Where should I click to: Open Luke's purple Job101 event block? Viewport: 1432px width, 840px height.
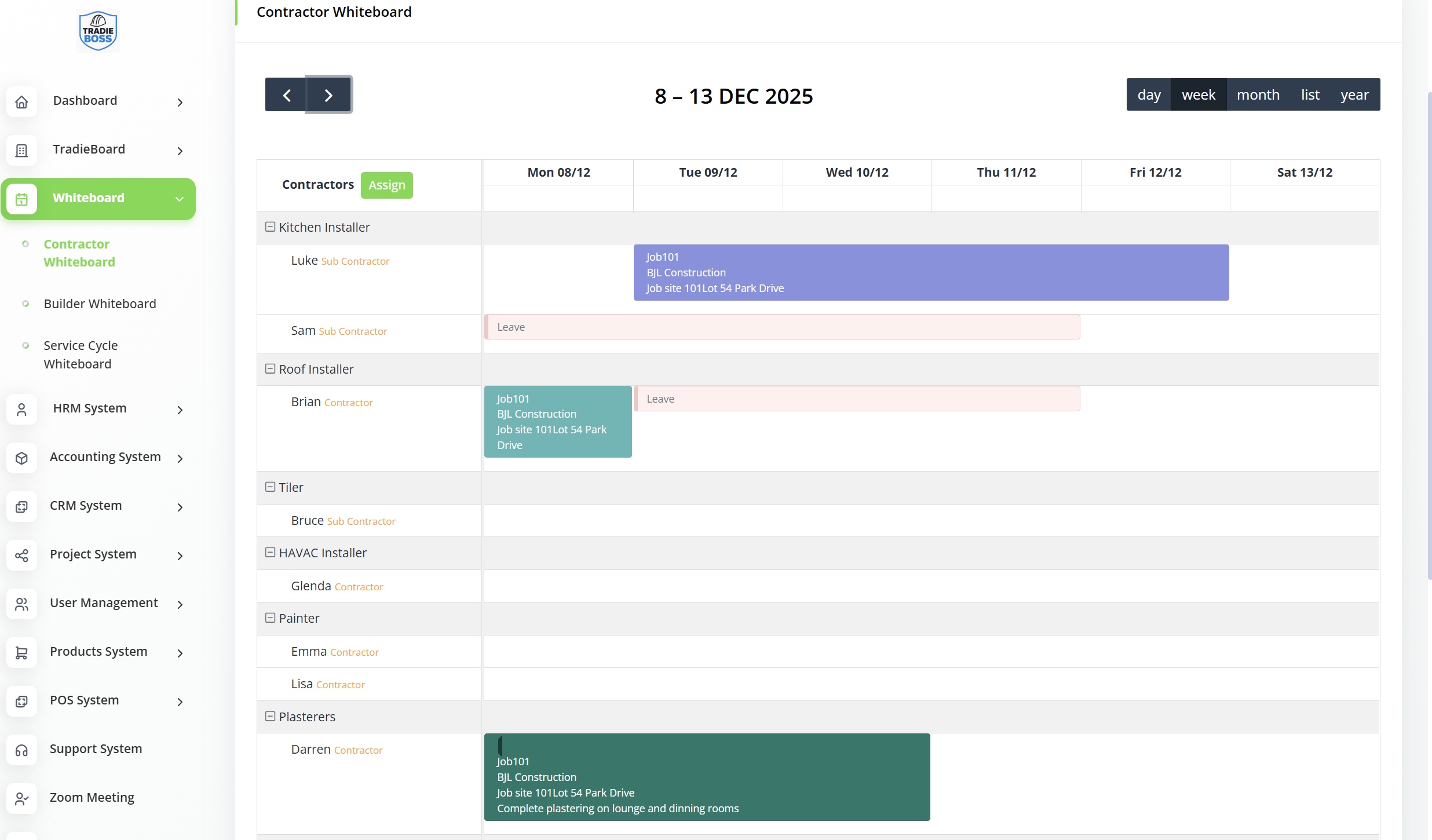click(x=930, y=272)
